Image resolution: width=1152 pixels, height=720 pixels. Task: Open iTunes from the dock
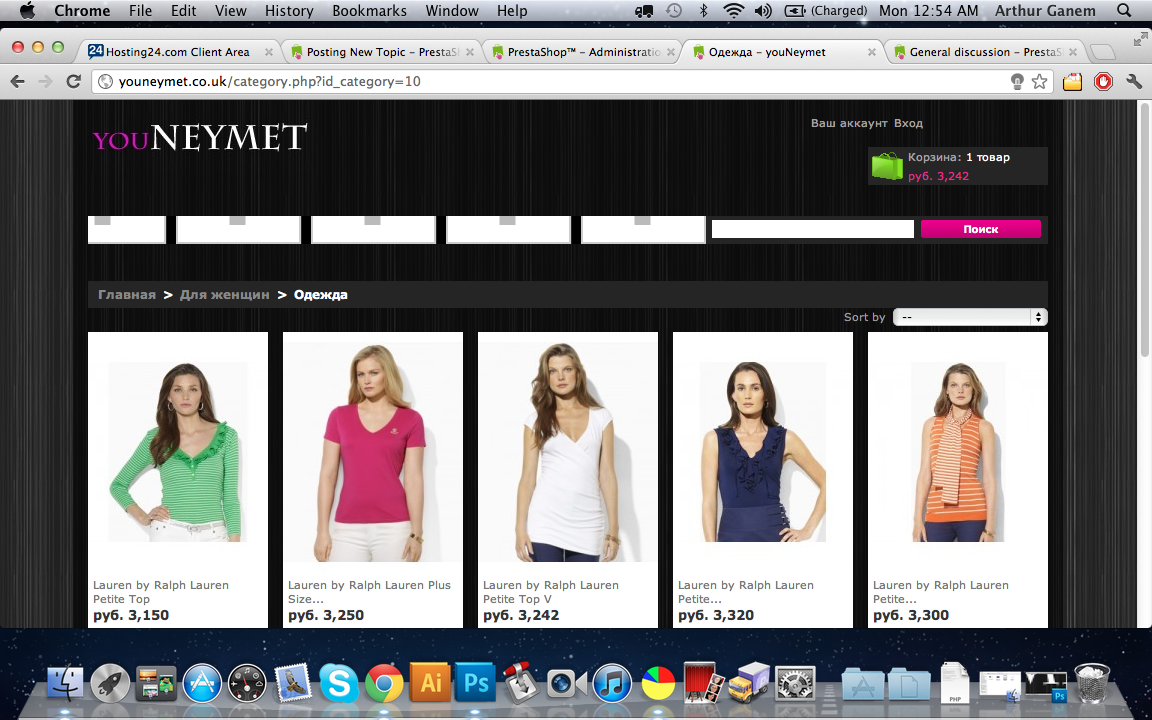612,683
